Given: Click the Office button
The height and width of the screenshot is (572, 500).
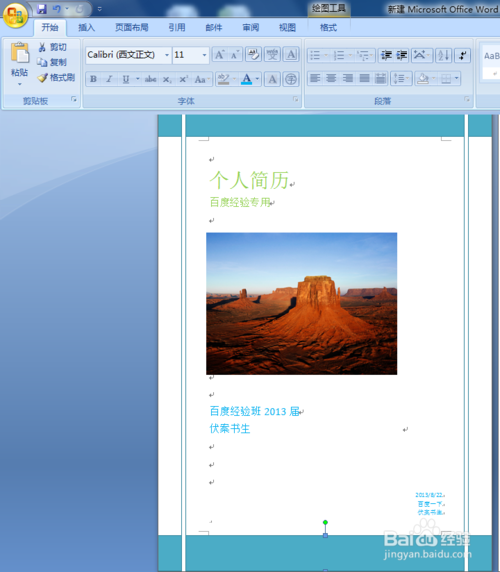Looking at the screenshot, I should (15, 15).
